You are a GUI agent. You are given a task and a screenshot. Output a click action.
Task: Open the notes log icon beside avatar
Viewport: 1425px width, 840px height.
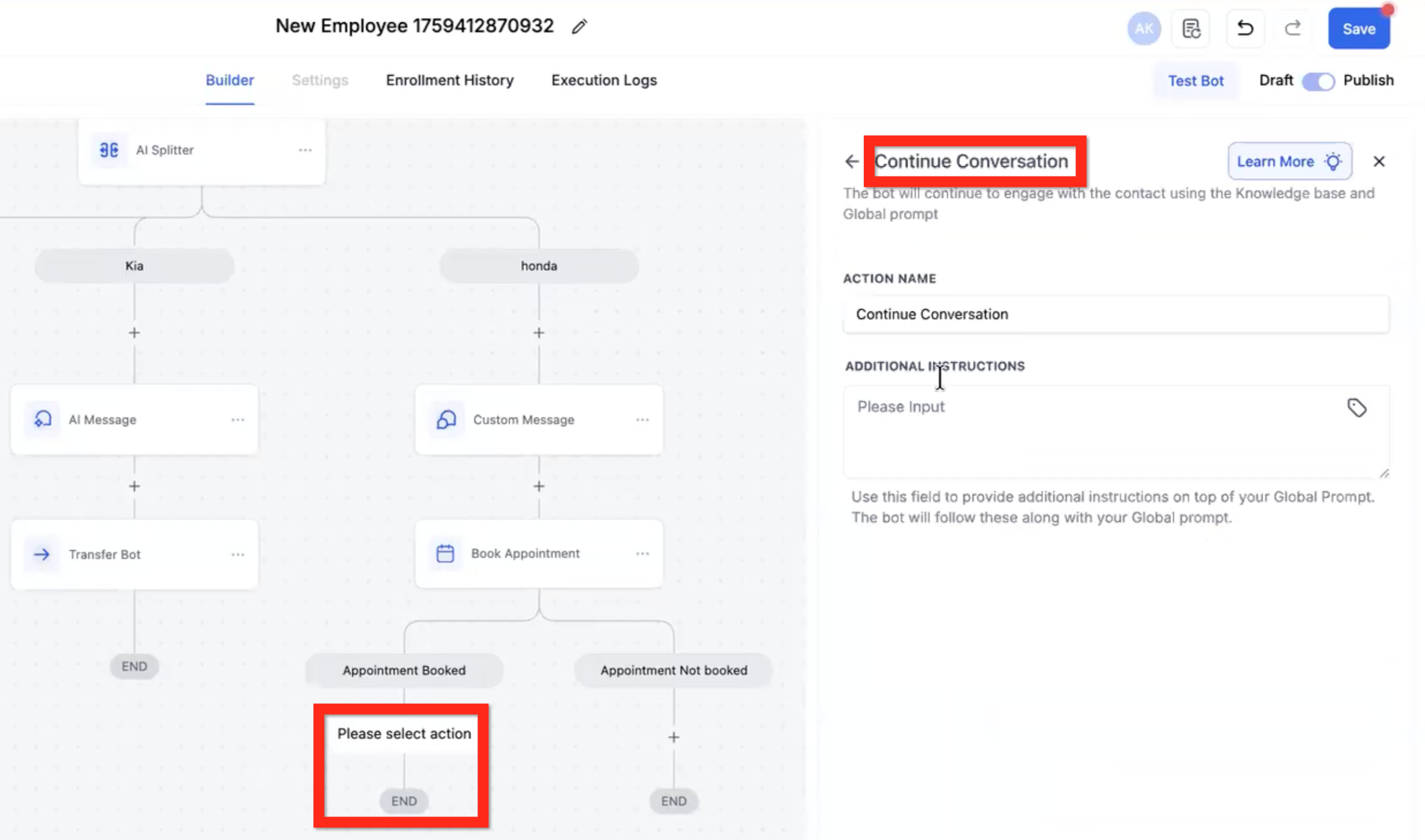tap(1191, 28)
